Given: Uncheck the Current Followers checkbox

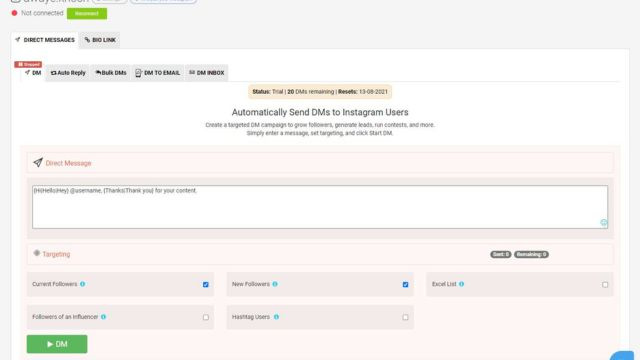Looking at the screenshot, I should tap(206, 284).
